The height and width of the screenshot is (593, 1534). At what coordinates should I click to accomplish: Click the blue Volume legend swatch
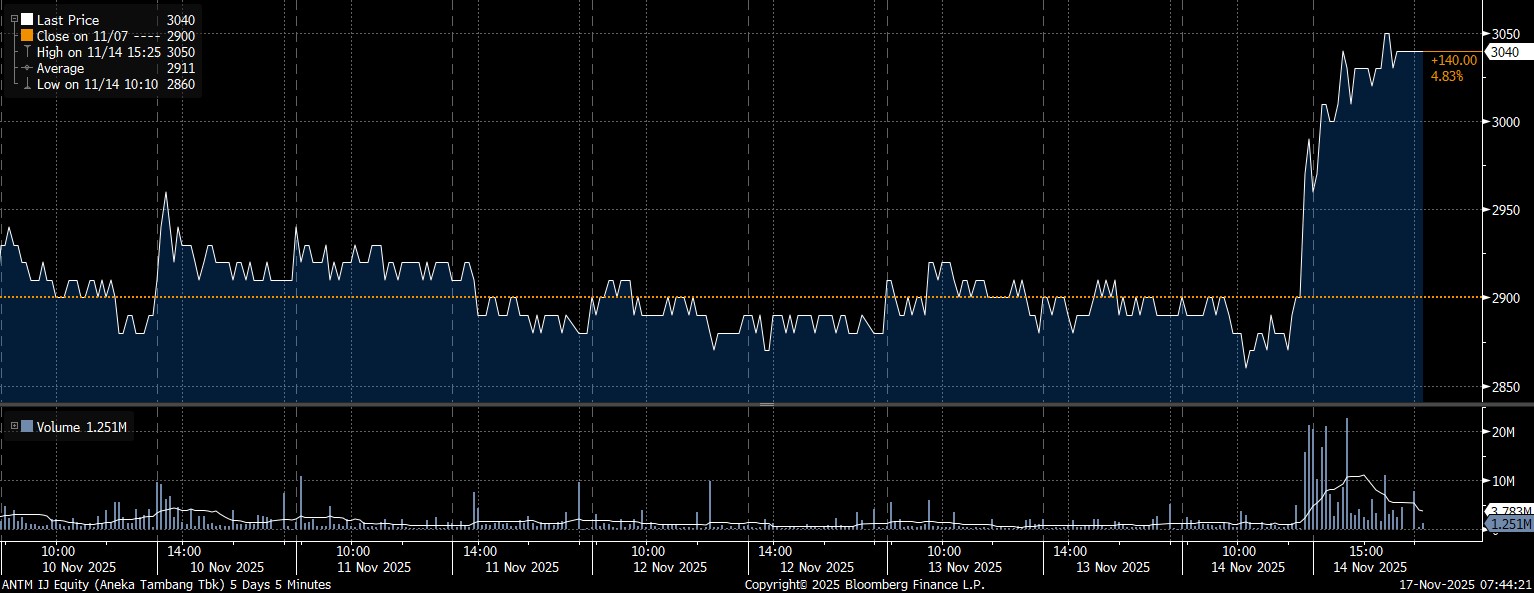point(27,427)
